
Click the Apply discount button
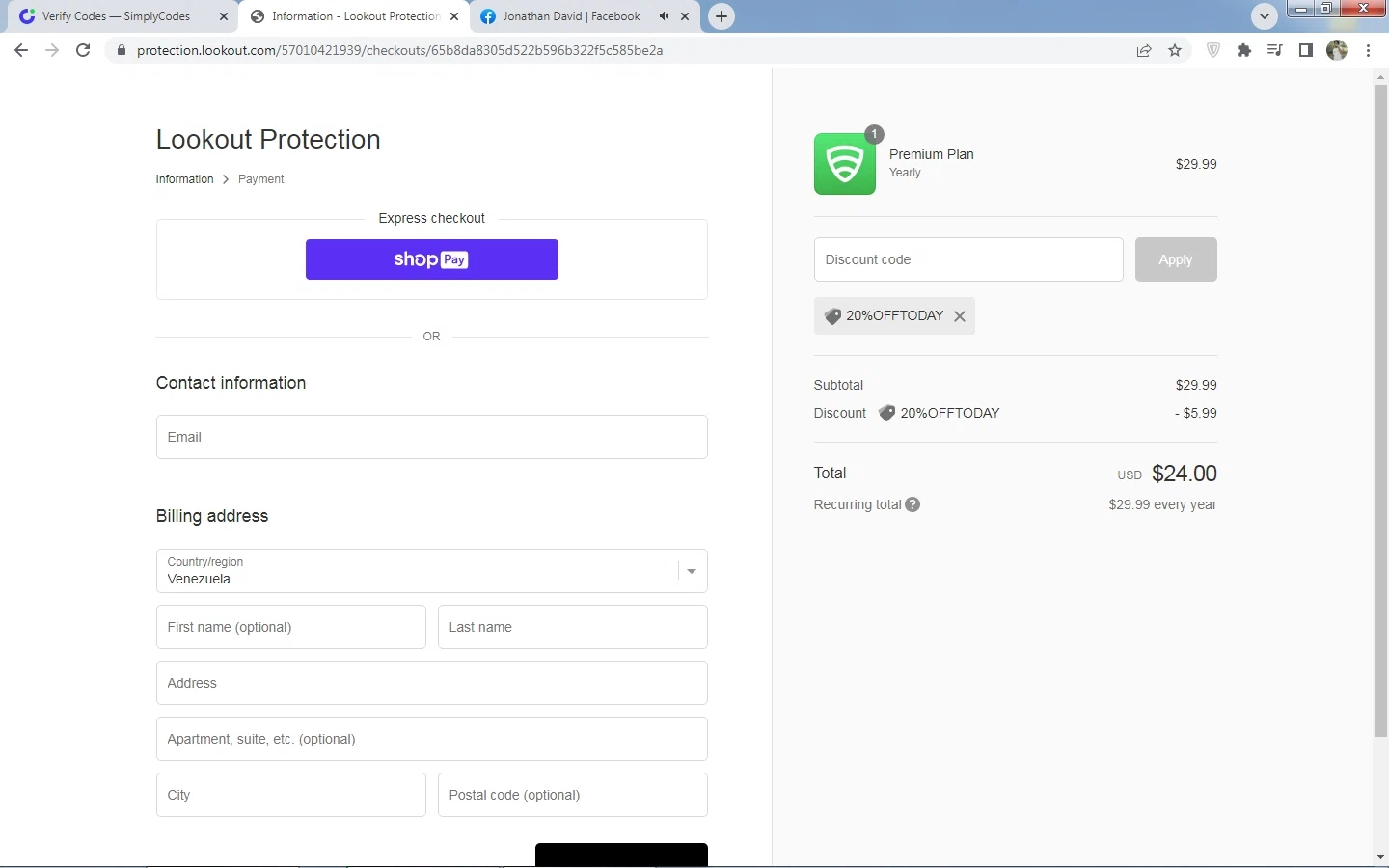(1176, 259)
